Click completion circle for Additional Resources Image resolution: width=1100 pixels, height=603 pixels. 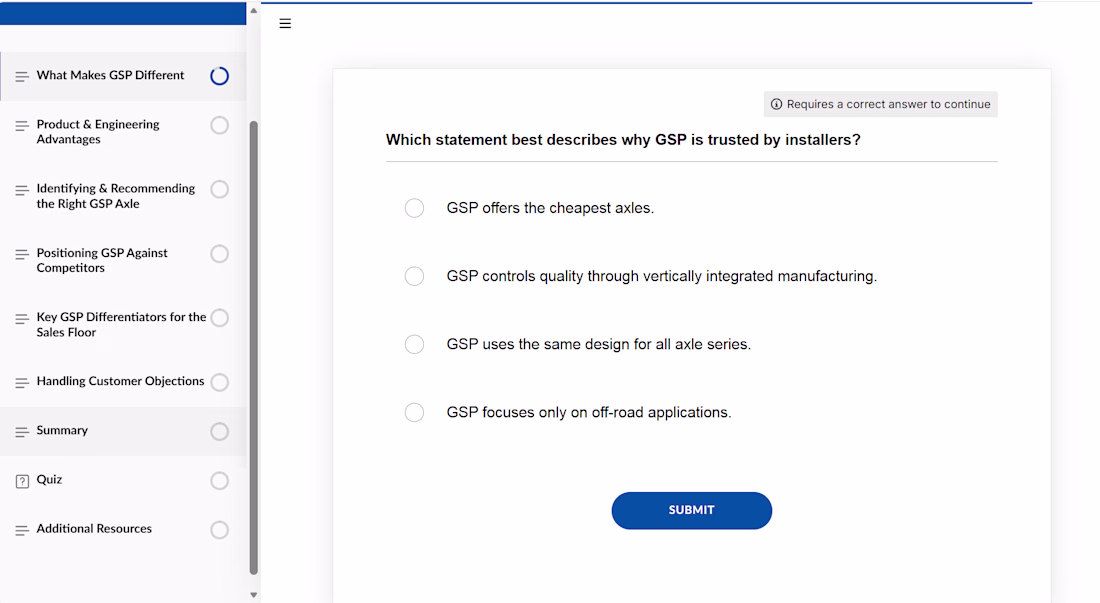tap(220, 530)
